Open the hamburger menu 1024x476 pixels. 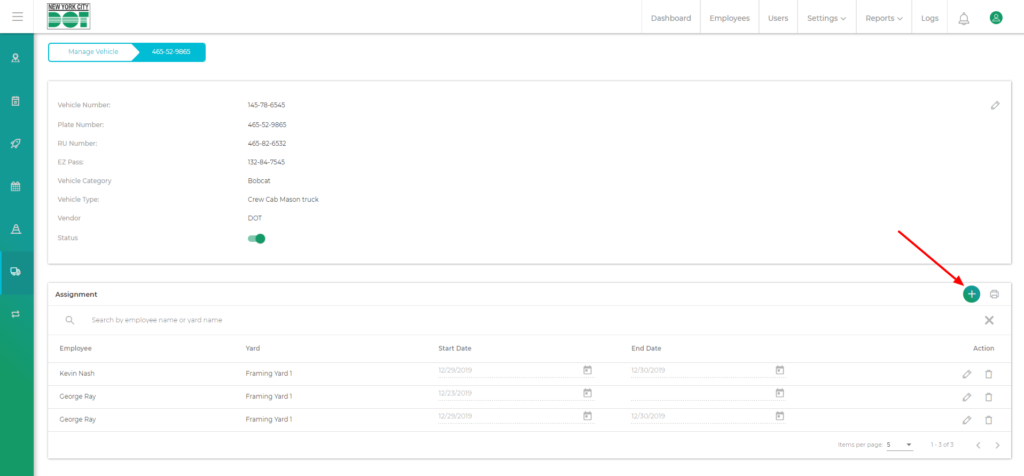(x=17, y=17)
